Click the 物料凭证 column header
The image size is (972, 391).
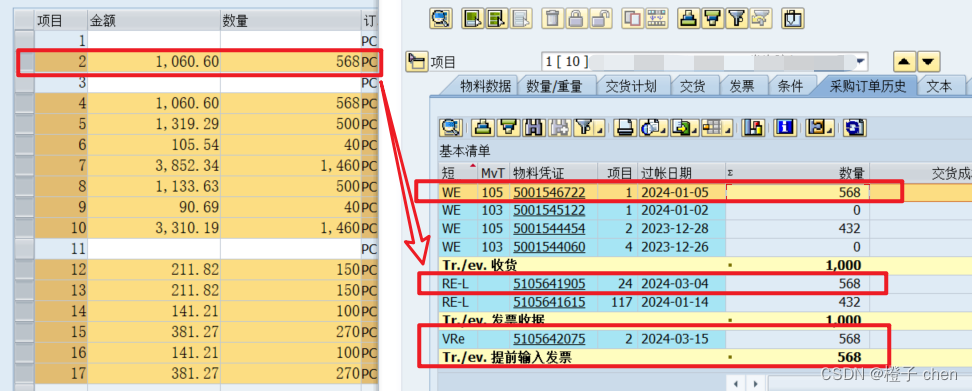tap(554, 173)
